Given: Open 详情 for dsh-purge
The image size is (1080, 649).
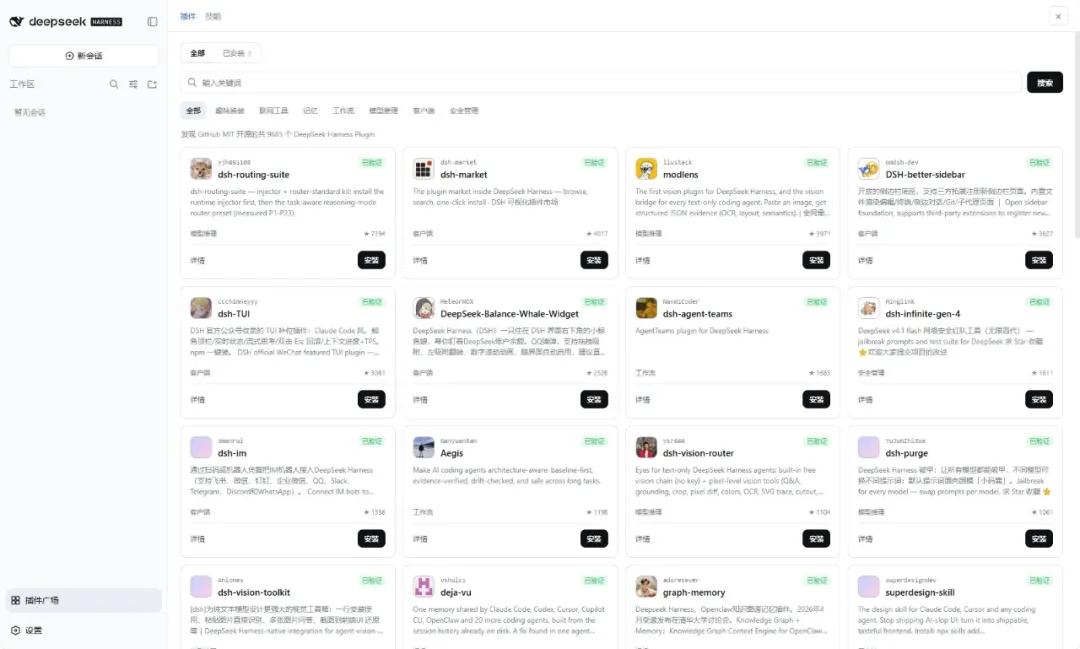Looking at the screenshot, I should pyautogui.click(x=865, y=539).
